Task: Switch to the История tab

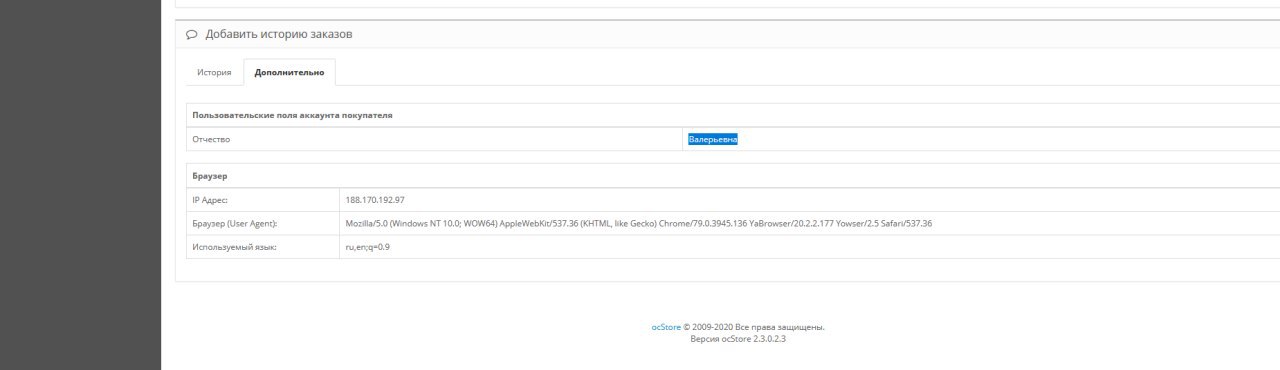Action: pos(214,72)
